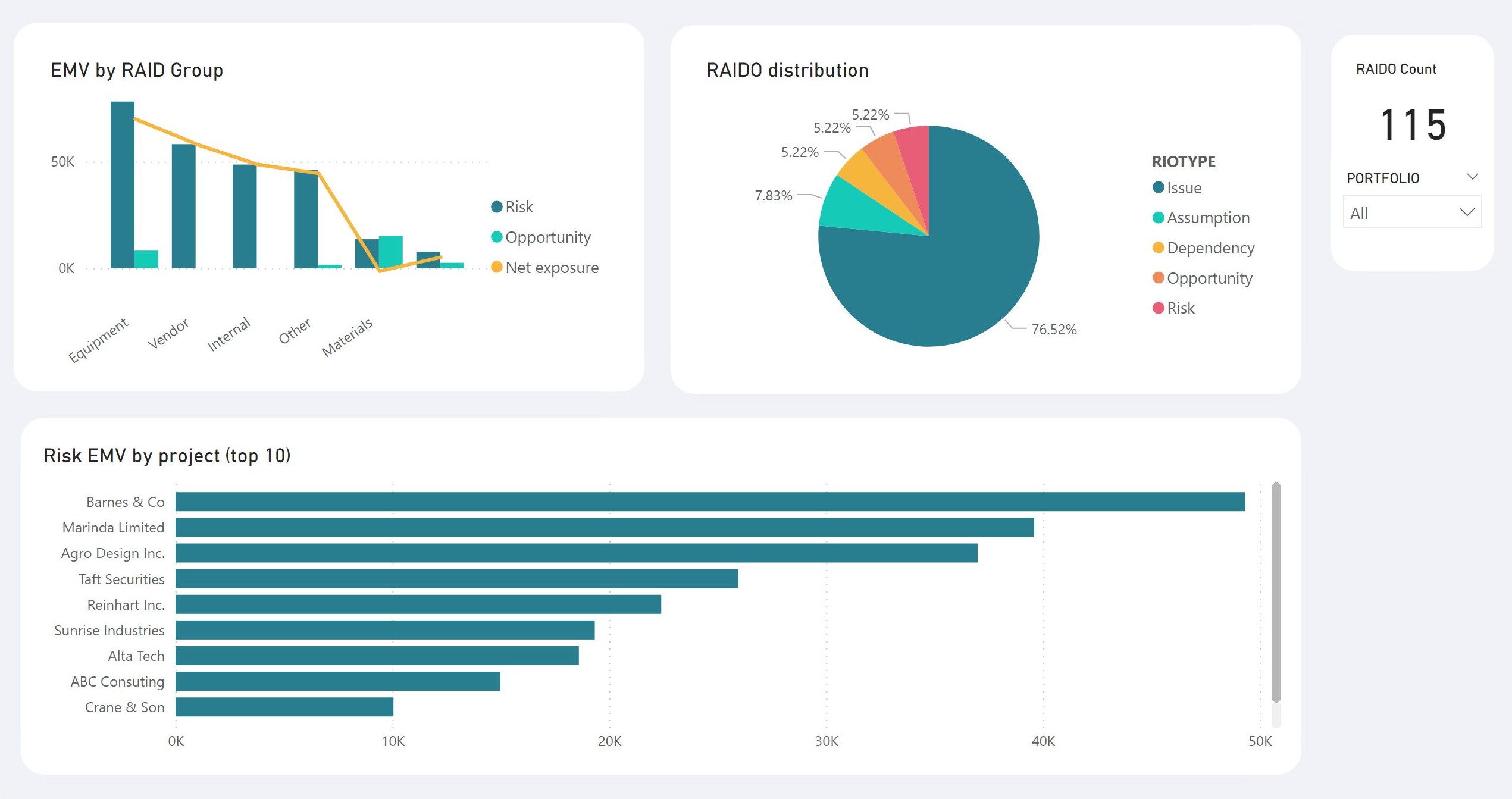Collapse the PORTFOLIO slicer header chevron

(1472, 177)
